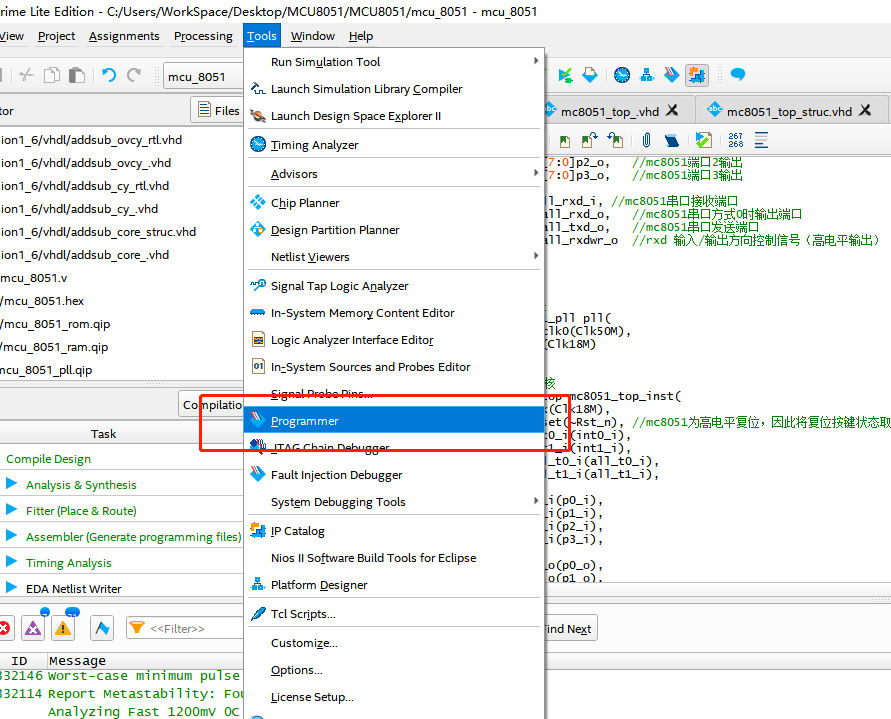The image size is (891, 719).
Task: Close the mc8051_top_.vhd tab
Action: (x=672, y=111)
